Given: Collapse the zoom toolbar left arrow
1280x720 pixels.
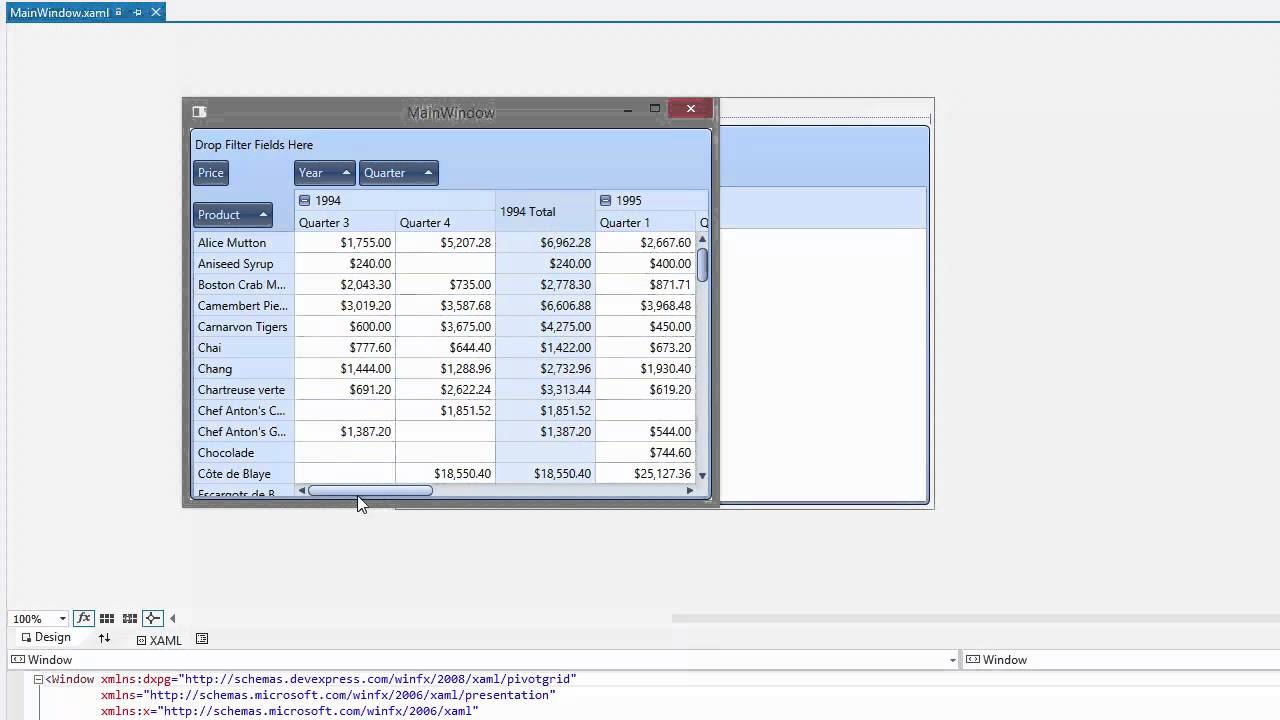Looking at the screenshot, I should (x=172, y=619).
